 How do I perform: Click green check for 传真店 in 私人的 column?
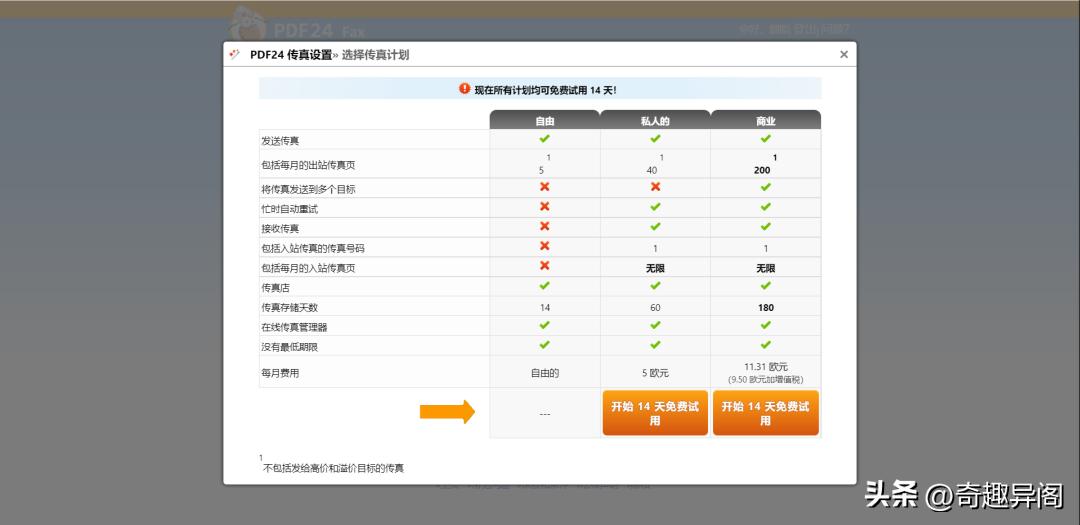(655, 285)
